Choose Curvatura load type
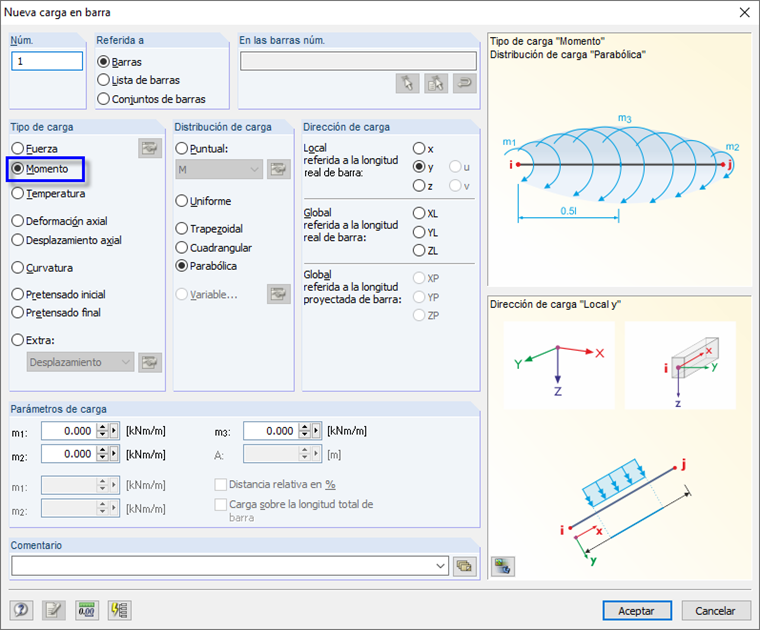The height and width of the screenshot is (630, 760). pos(42,268)
